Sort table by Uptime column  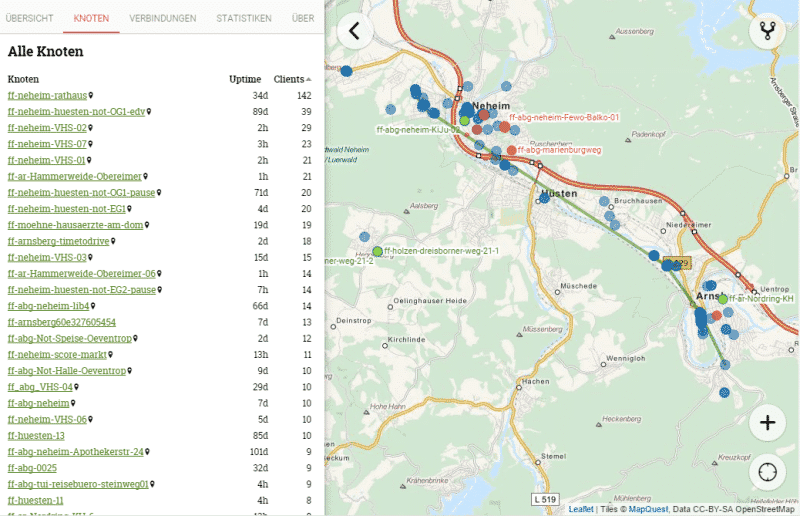click(245, 79)
